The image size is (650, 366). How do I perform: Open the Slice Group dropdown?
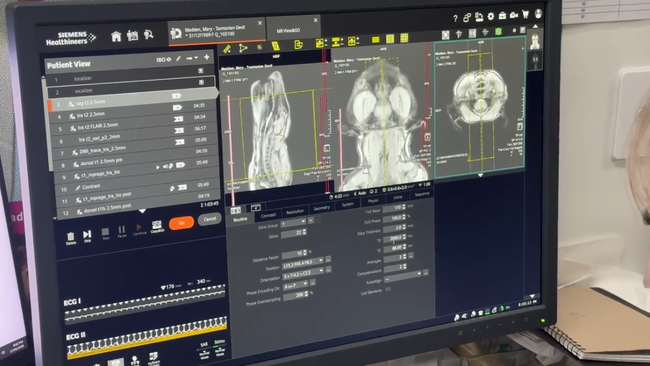(293, 223)
